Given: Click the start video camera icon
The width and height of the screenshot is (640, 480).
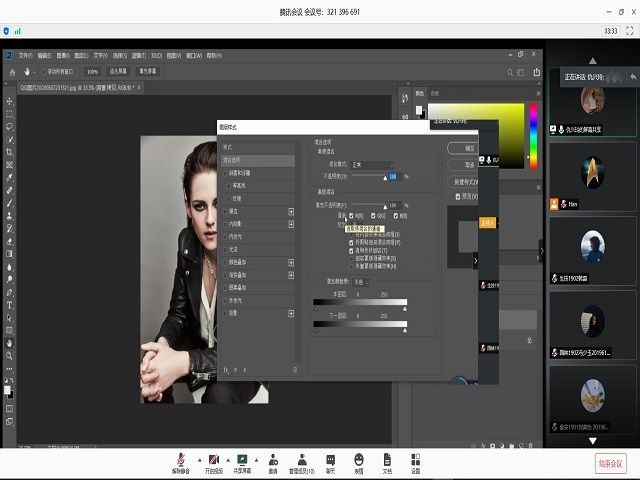Looking at the screenshot, I should pos(211,458).
